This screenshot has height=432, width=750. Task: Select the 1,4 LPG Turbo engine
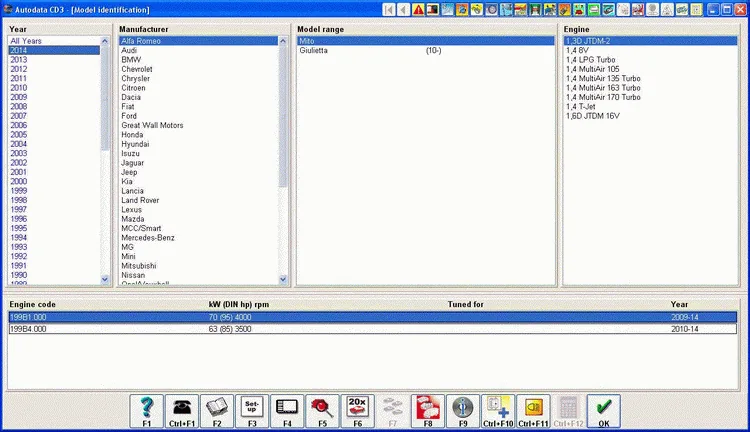651,60
